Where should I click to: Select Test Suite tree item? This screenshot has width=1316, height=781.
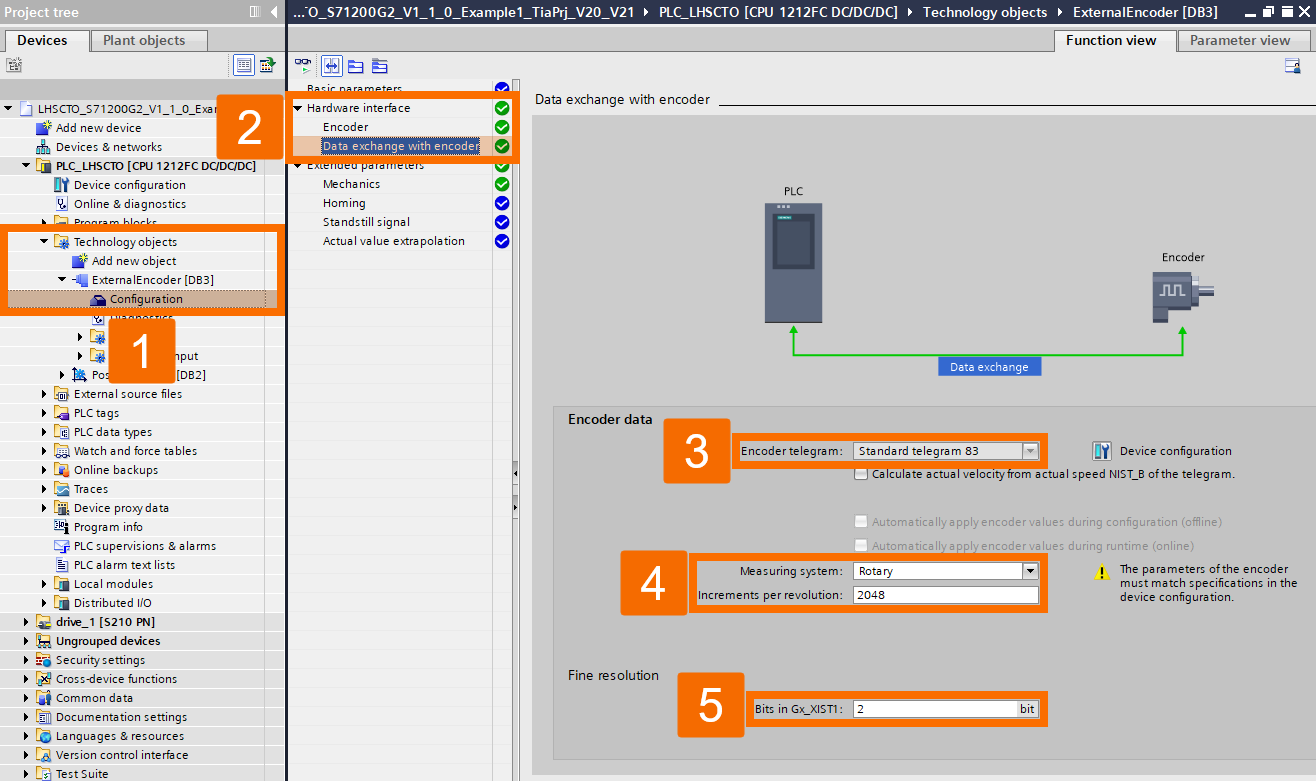coord(82,774)
